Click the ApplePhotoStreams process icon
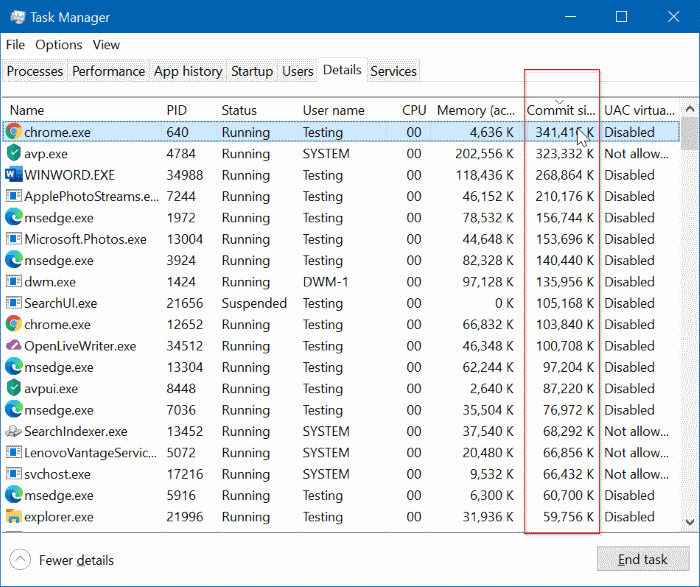The width and height of the screenshot is (700, 587). click(x=14, y=196)
